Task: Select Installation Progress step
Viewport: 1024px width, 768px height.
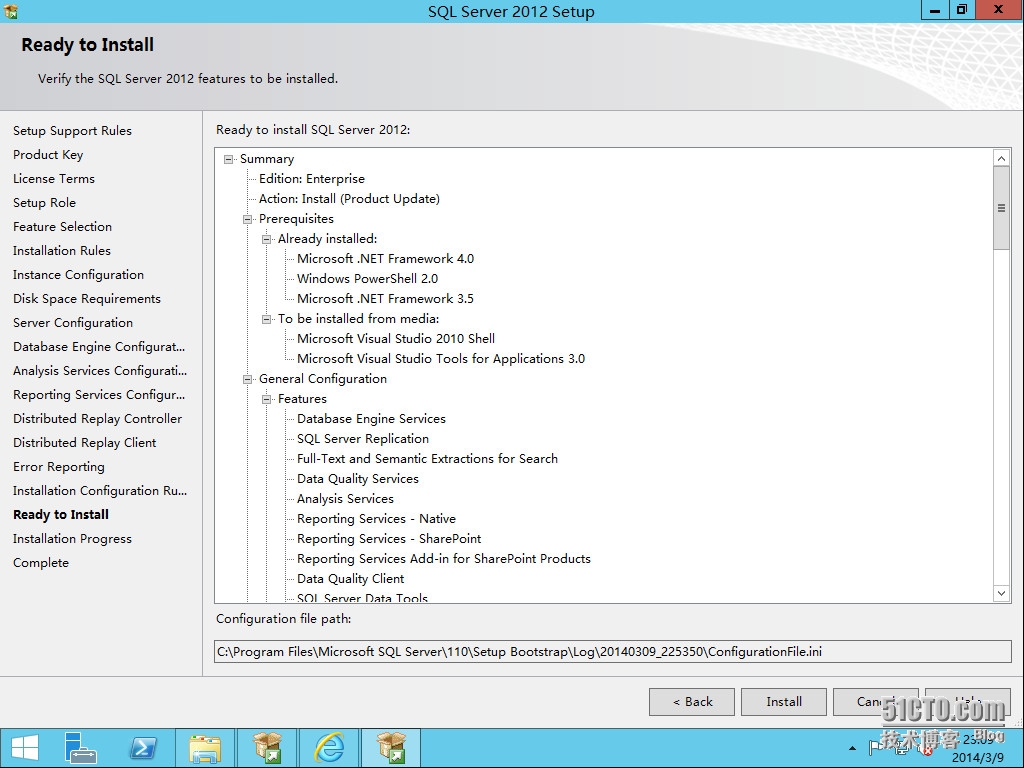Action: point(72,539)
